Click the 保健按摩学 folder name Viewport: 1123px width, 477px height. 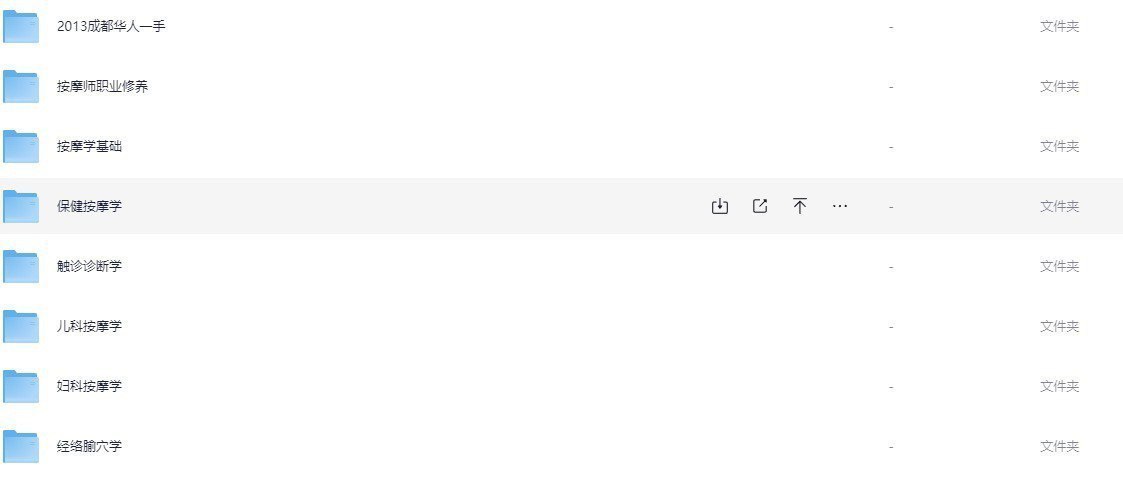tap(90, 206)
